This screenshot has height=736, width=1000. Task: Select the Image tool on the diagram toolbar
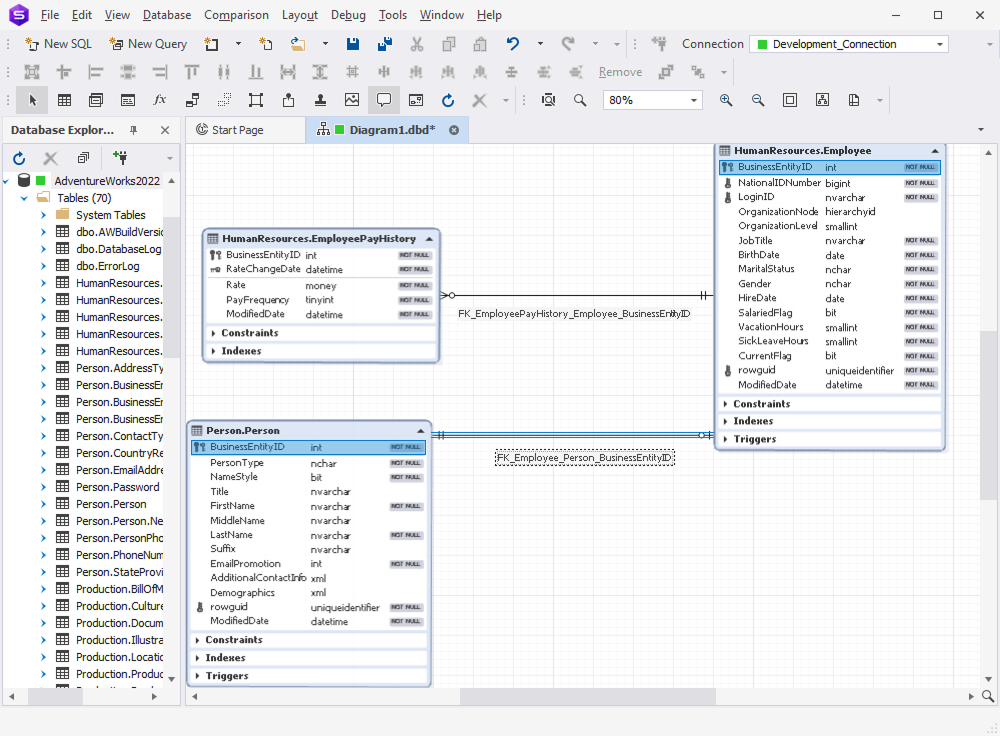point(352,100)
